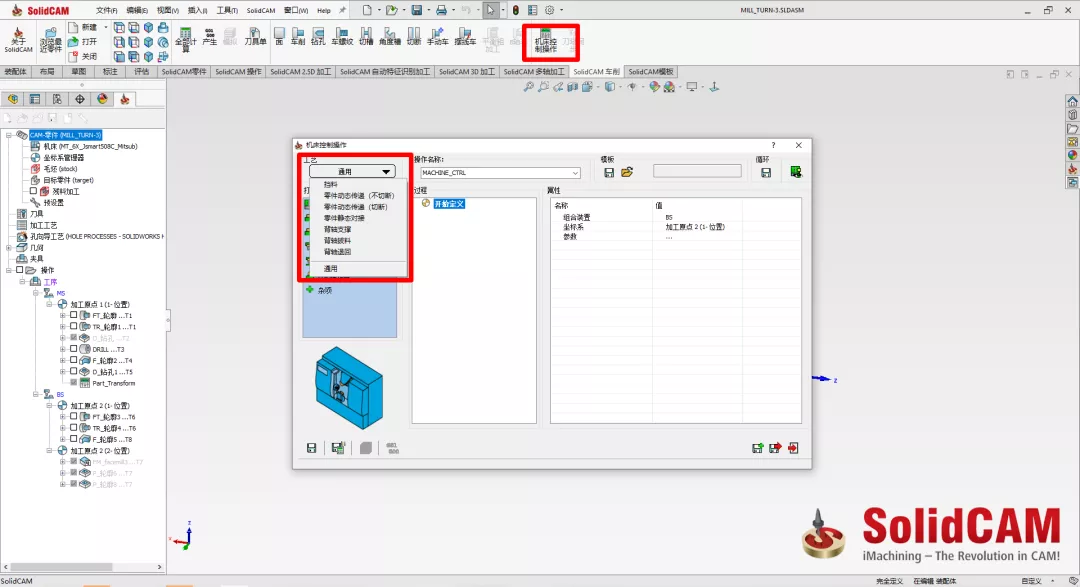This screenshot has width=1080, height=587.
Task: Click the 角度槽 angled groove icon
Action: (390, 37)
